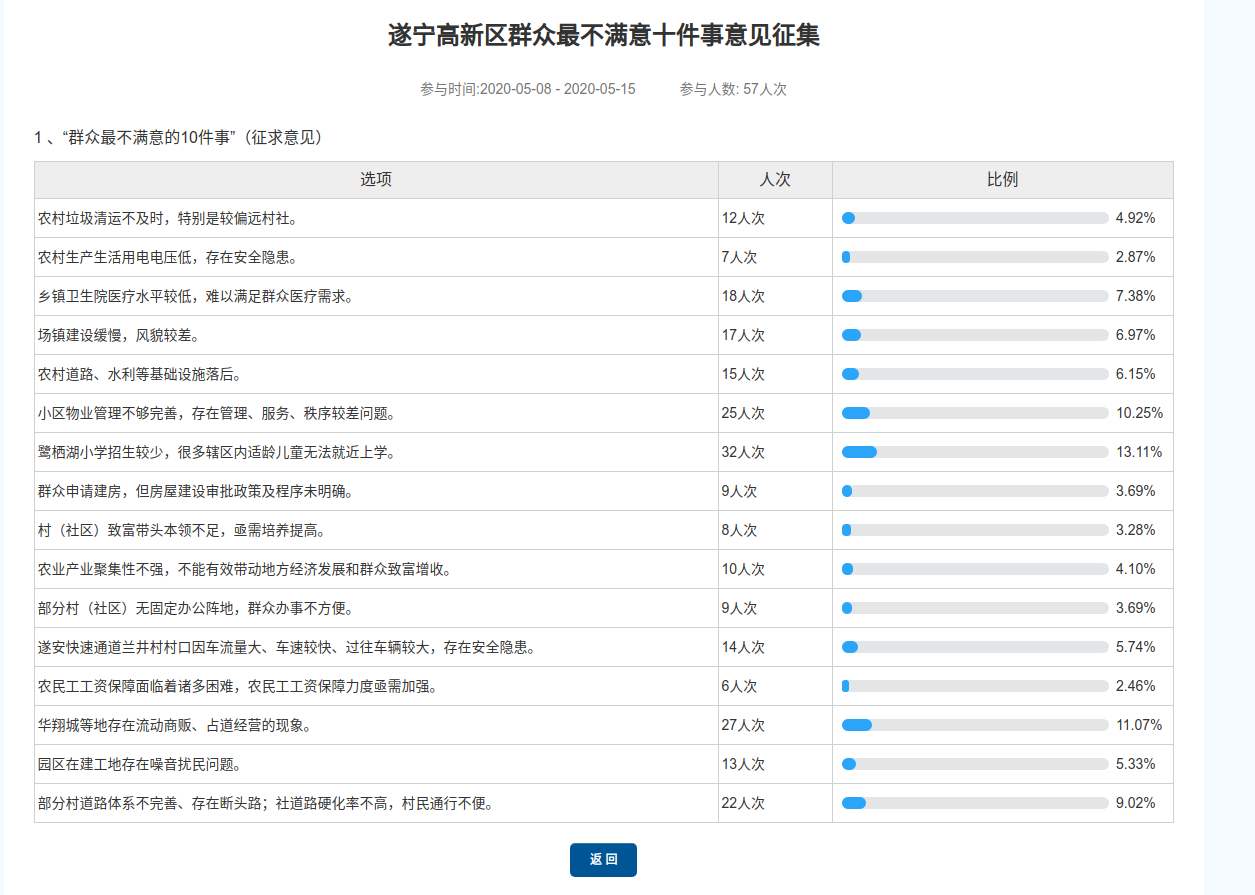This screenshot has height=895, width=1255.
Task: Click the 9.02% progress bar
Action: tap(975, 803)
